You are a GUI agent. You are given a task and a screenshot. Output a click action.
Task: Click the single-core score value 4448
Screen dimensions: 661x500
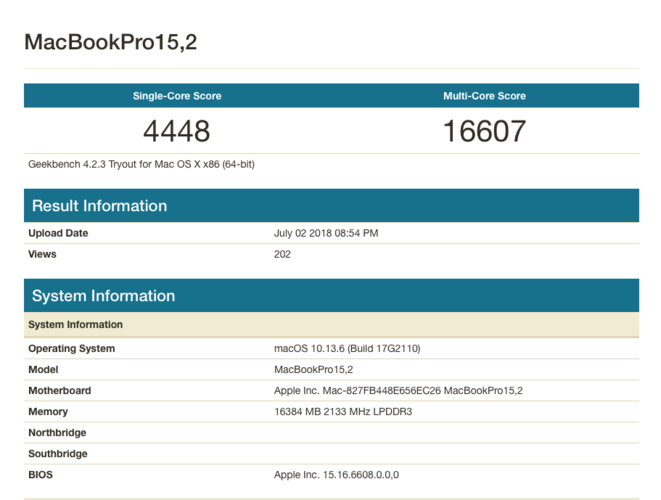177,131
